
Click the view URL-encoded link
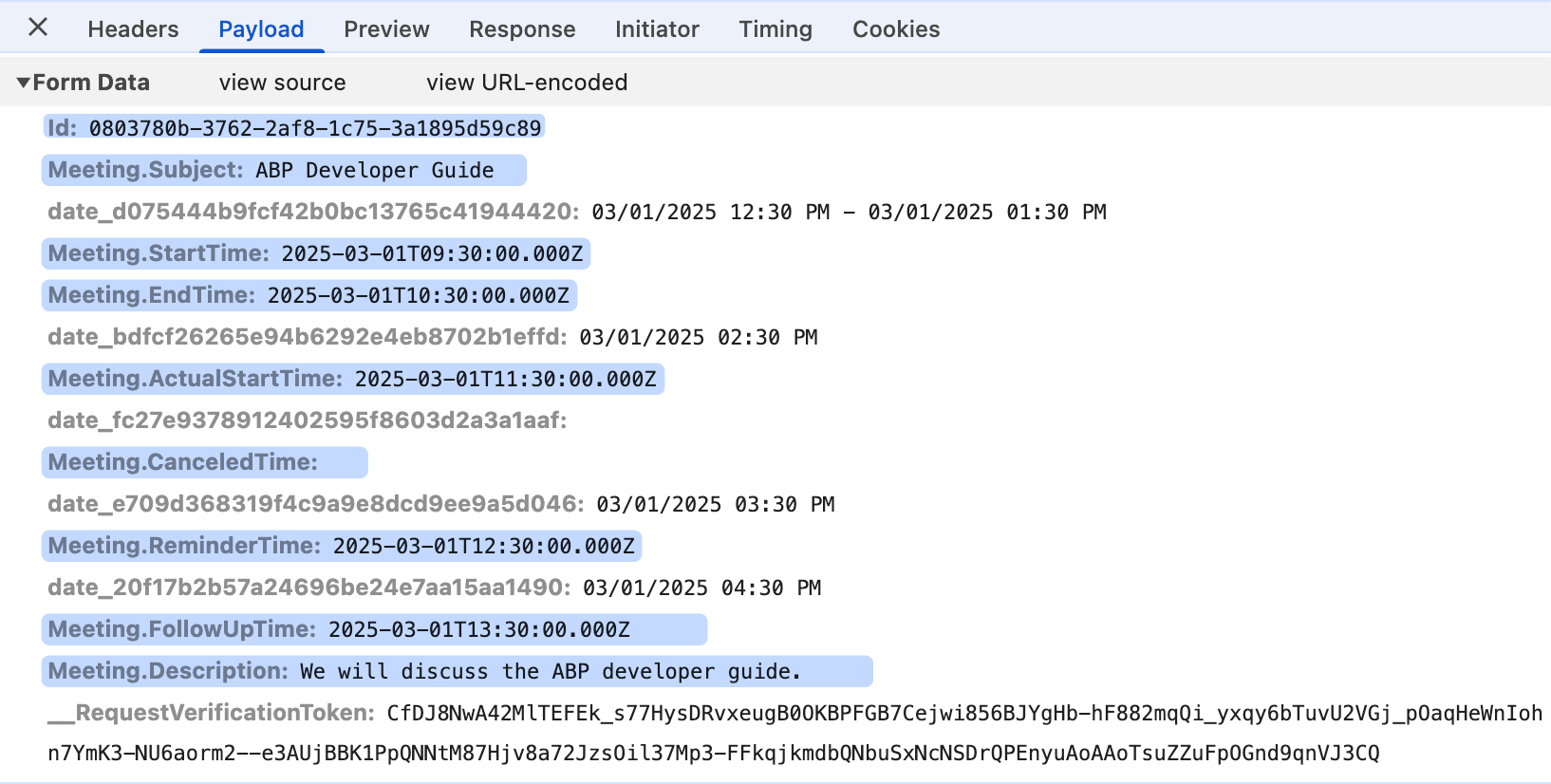527,83
